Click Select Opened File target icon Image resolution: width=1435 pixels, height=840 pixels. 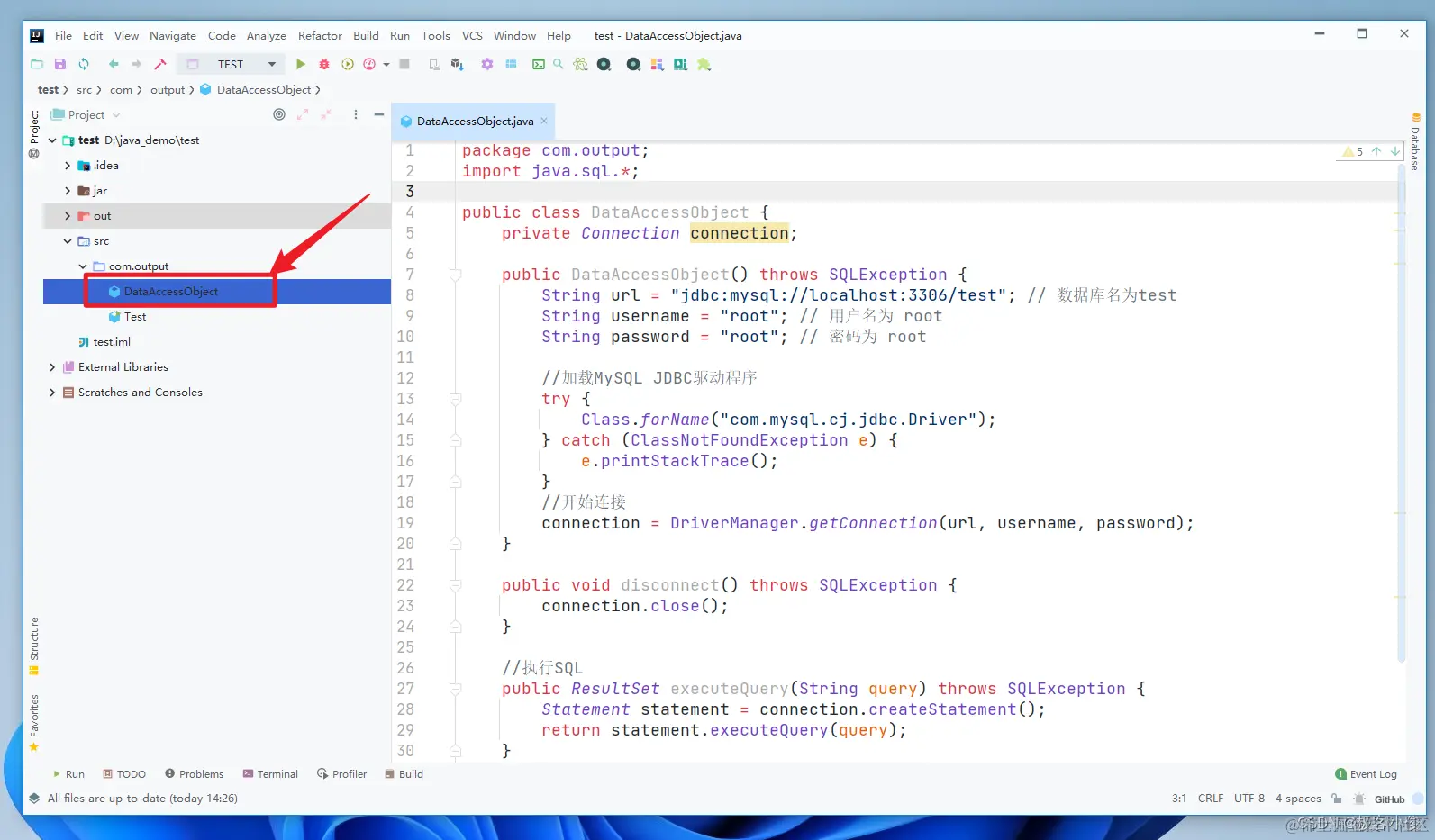tap(279, 114)
